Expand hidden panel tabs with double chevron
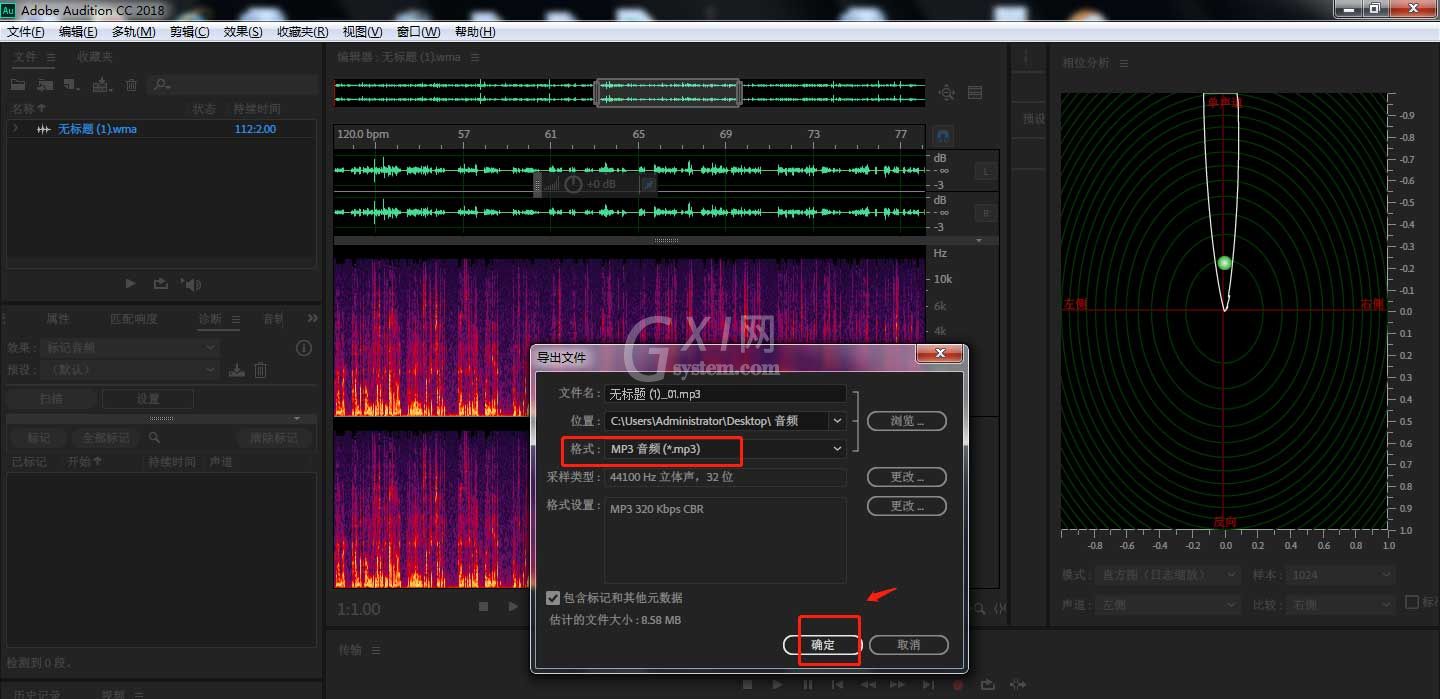The height and width of the screenshot is (699, 1440). coord(312,318)
